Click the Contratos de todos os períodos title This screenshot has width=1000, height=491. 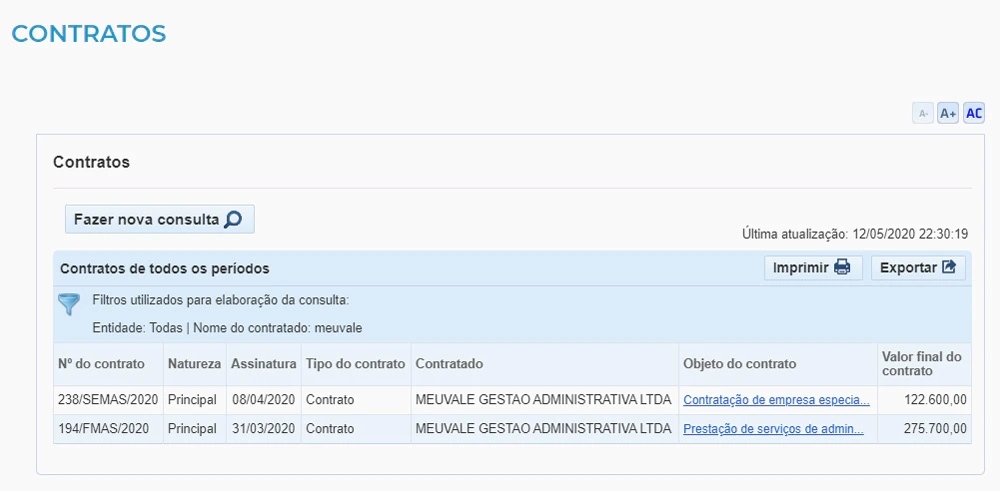(165, 269)
